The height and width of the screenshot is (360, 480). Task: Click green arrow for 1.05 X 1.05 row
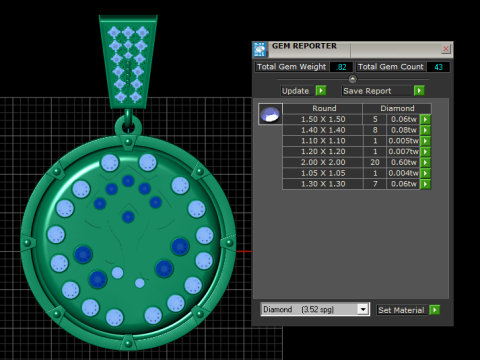425,173
